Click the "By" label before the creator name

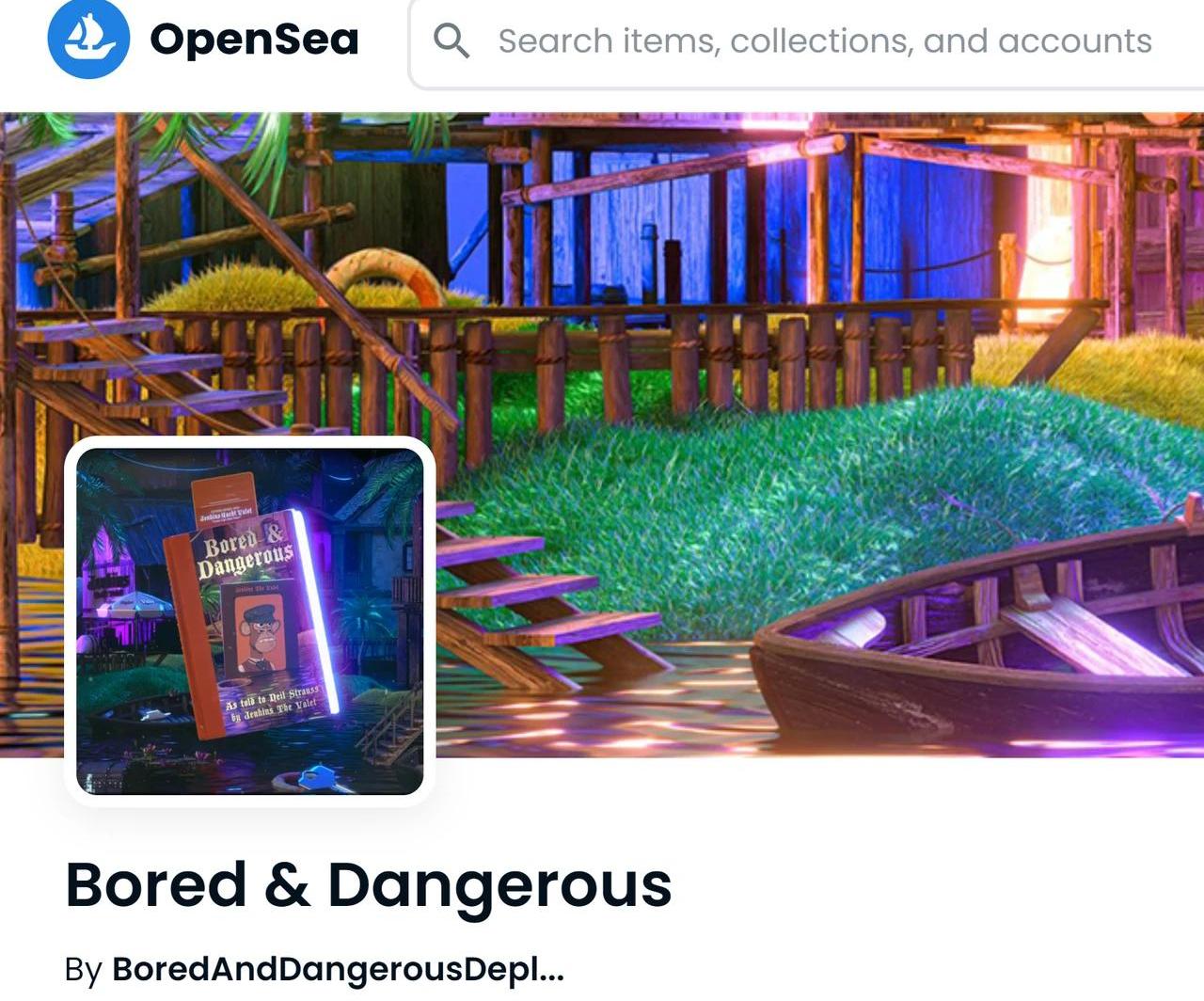pos(83,969)
